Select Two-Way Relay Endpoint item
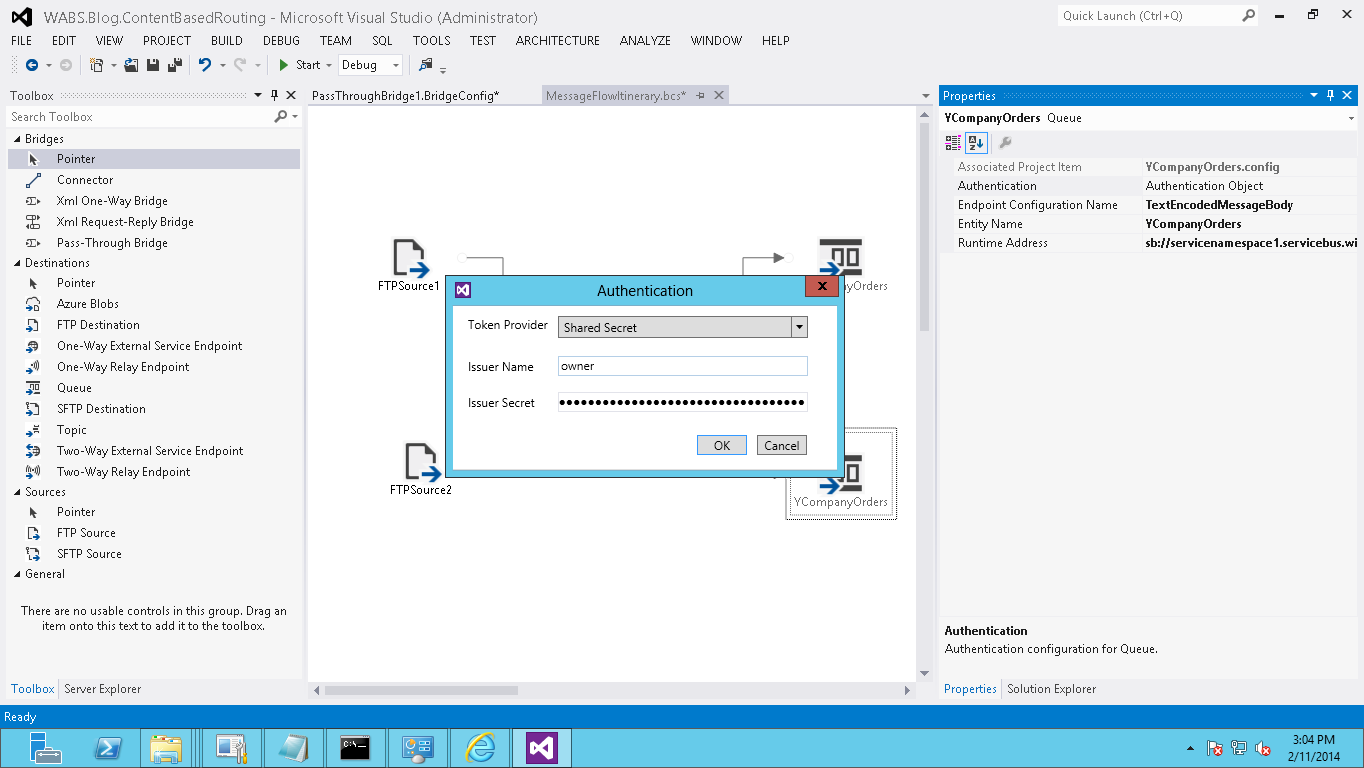Viewport: 1364px width, 768px height. 123,472
